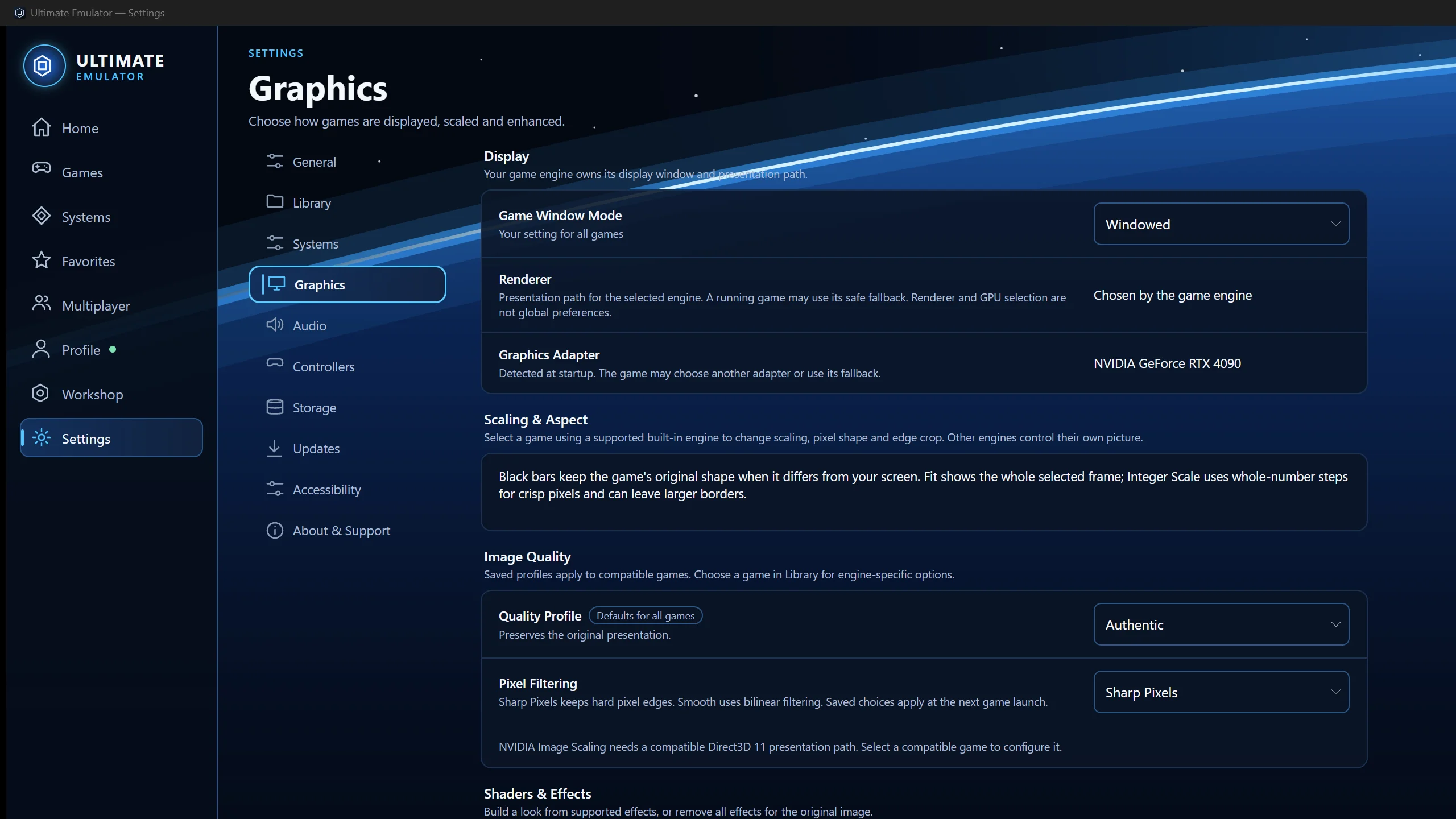Viewport: 1456px width, 819px height.
Task: Open the Quality Profile dropdown showing Authentic
Action: click(1221, 624)
